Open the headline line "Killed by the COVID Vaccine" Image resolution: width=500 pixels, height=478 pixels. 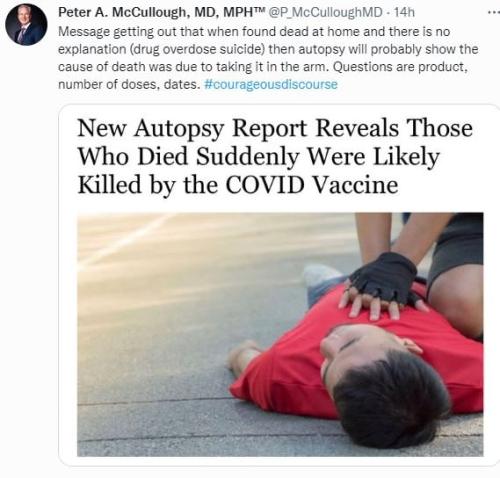[238, 185]
